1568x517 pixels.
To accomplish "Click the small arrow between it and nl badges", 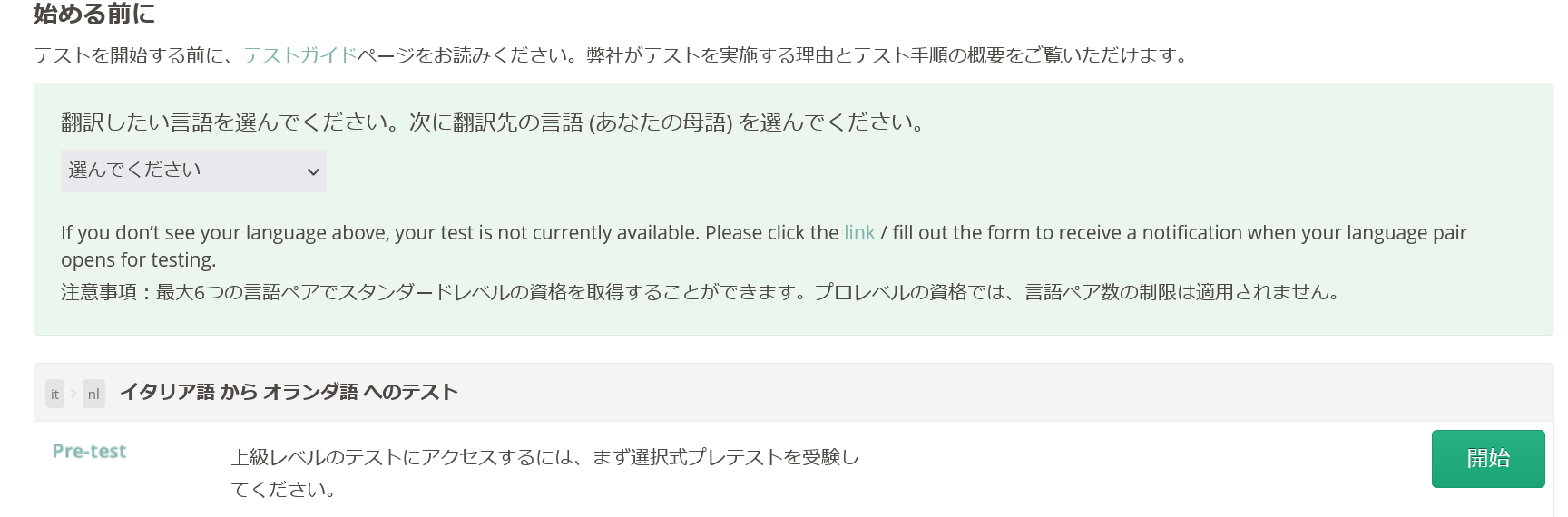I will coord(73,394).
